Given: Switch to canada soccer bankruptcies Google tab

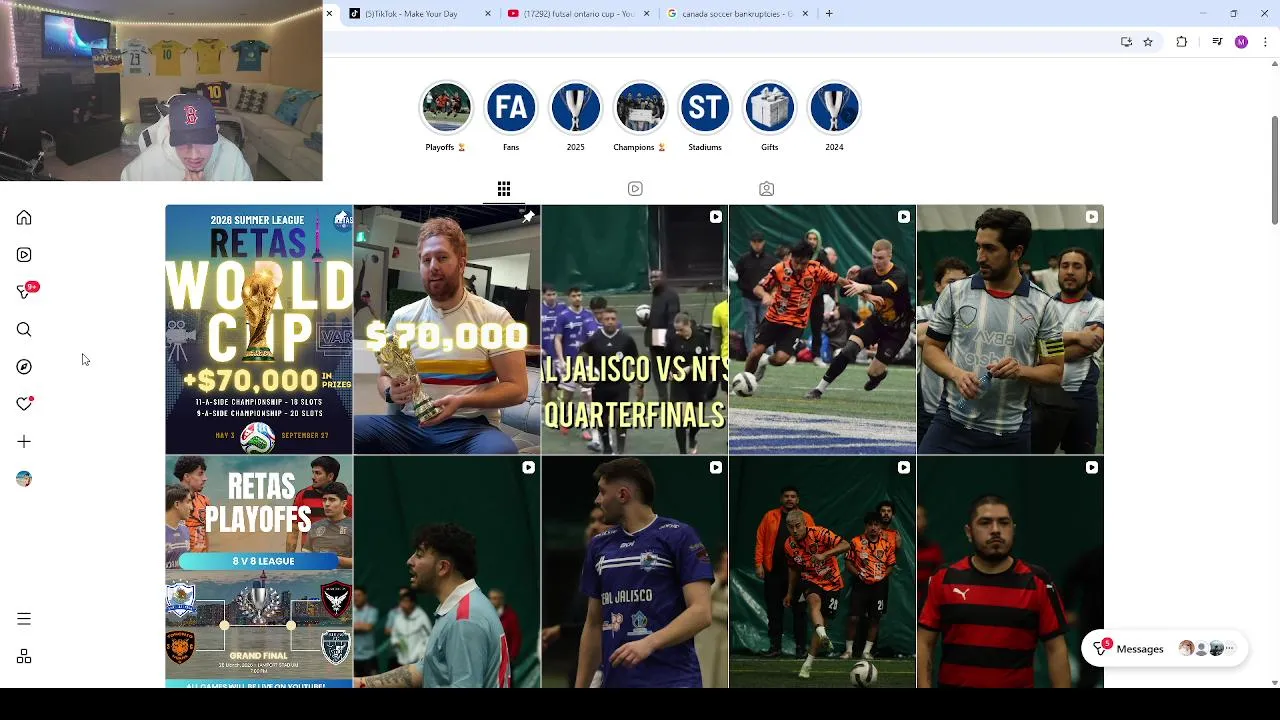Looking at the screenshot, I should click(737, 14).
